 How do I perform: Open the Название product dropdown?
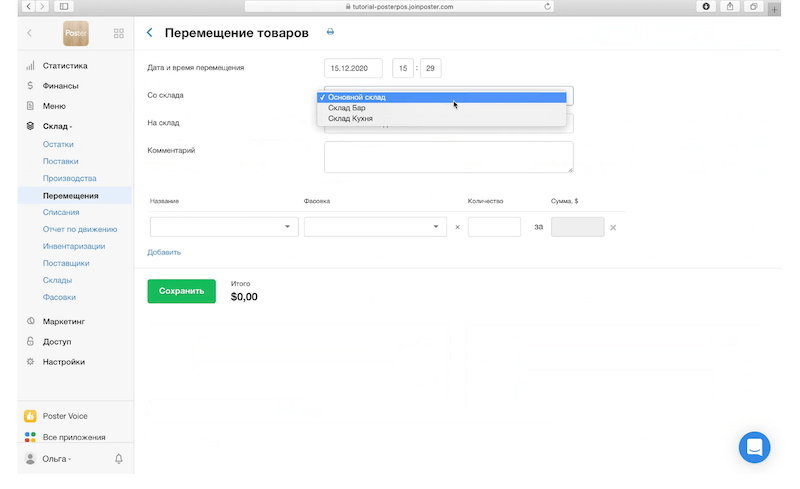224,227
